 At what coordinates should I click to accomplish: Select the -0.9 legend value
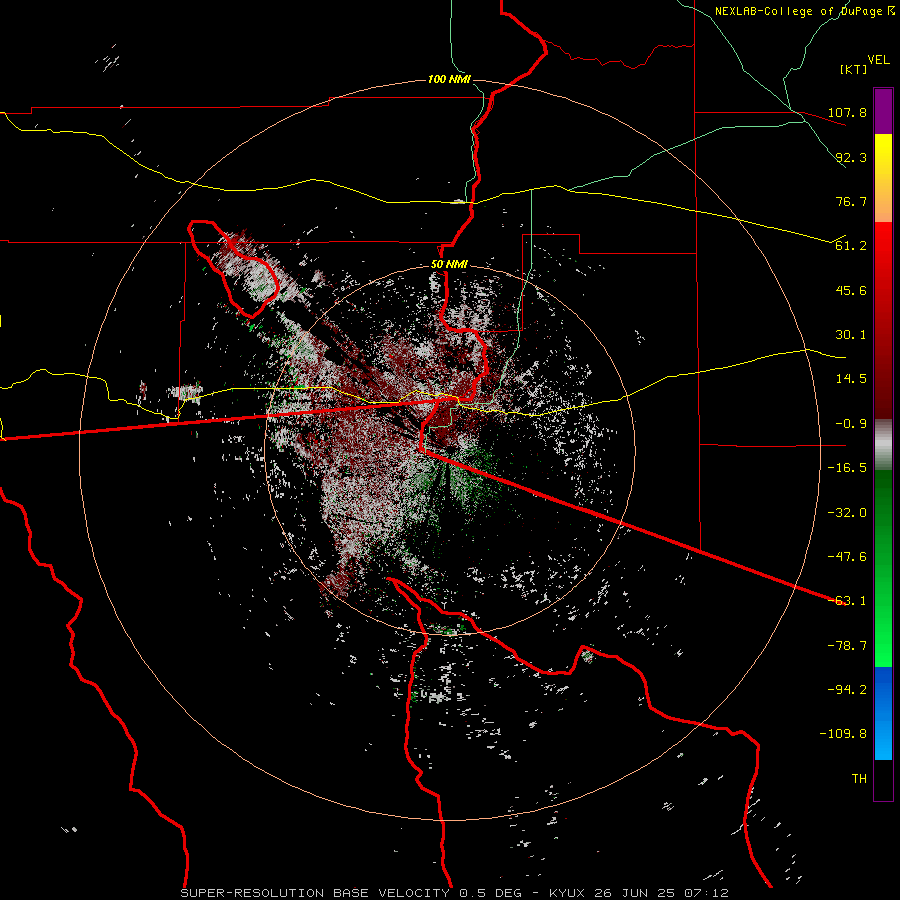851,424
